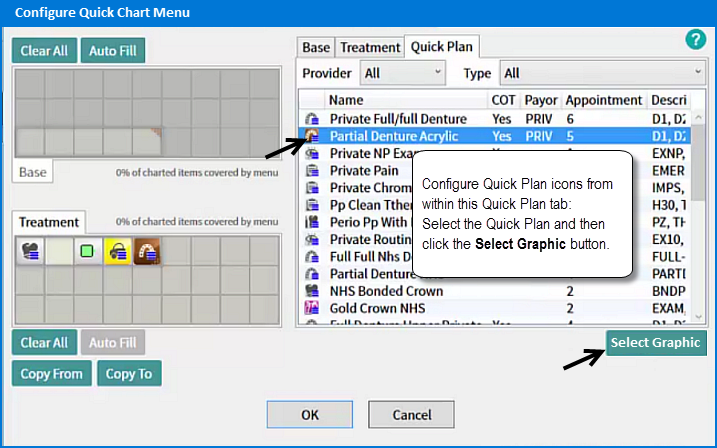Sort by the COT column header

(503, 100)
